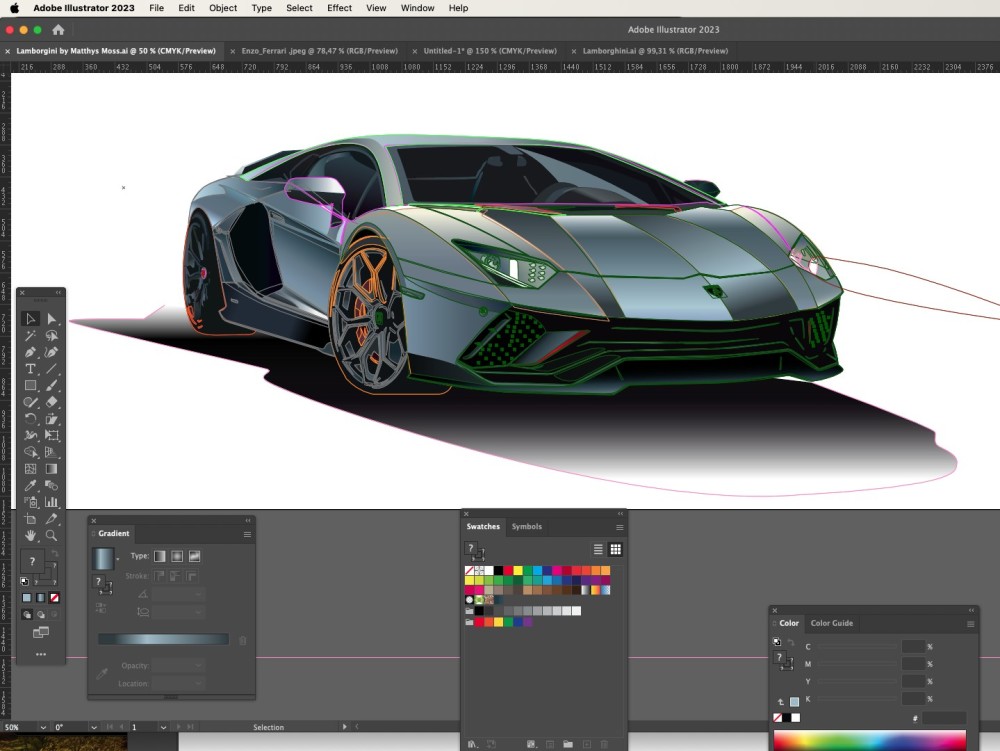Pick the Magic Wand tool

tap(29, 334)
